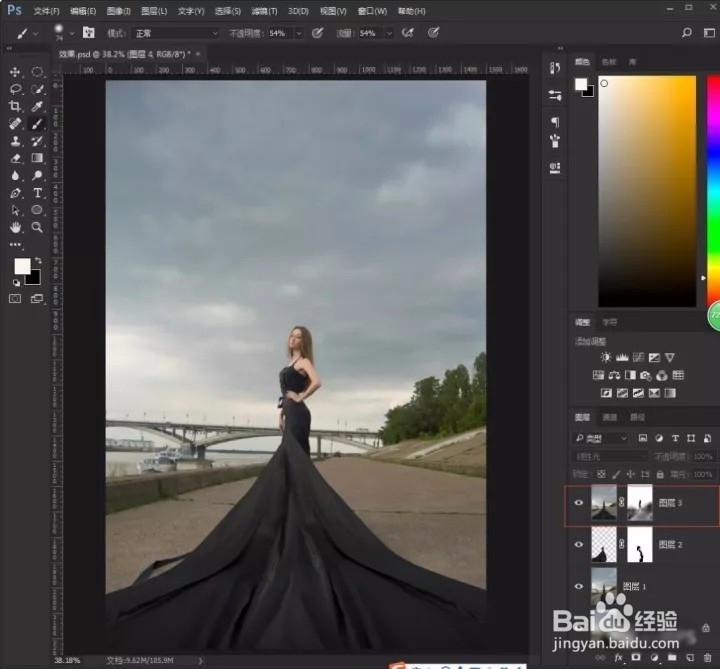
Task: Collapse the left toolbox double arrows
Action: tap(9, 48)
